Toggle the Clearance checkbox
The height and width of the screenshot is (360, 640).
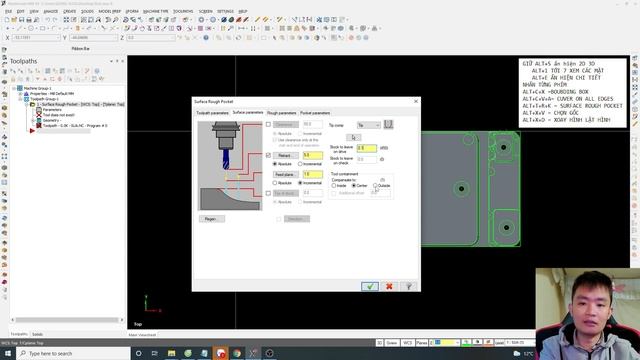pos(268,124)
